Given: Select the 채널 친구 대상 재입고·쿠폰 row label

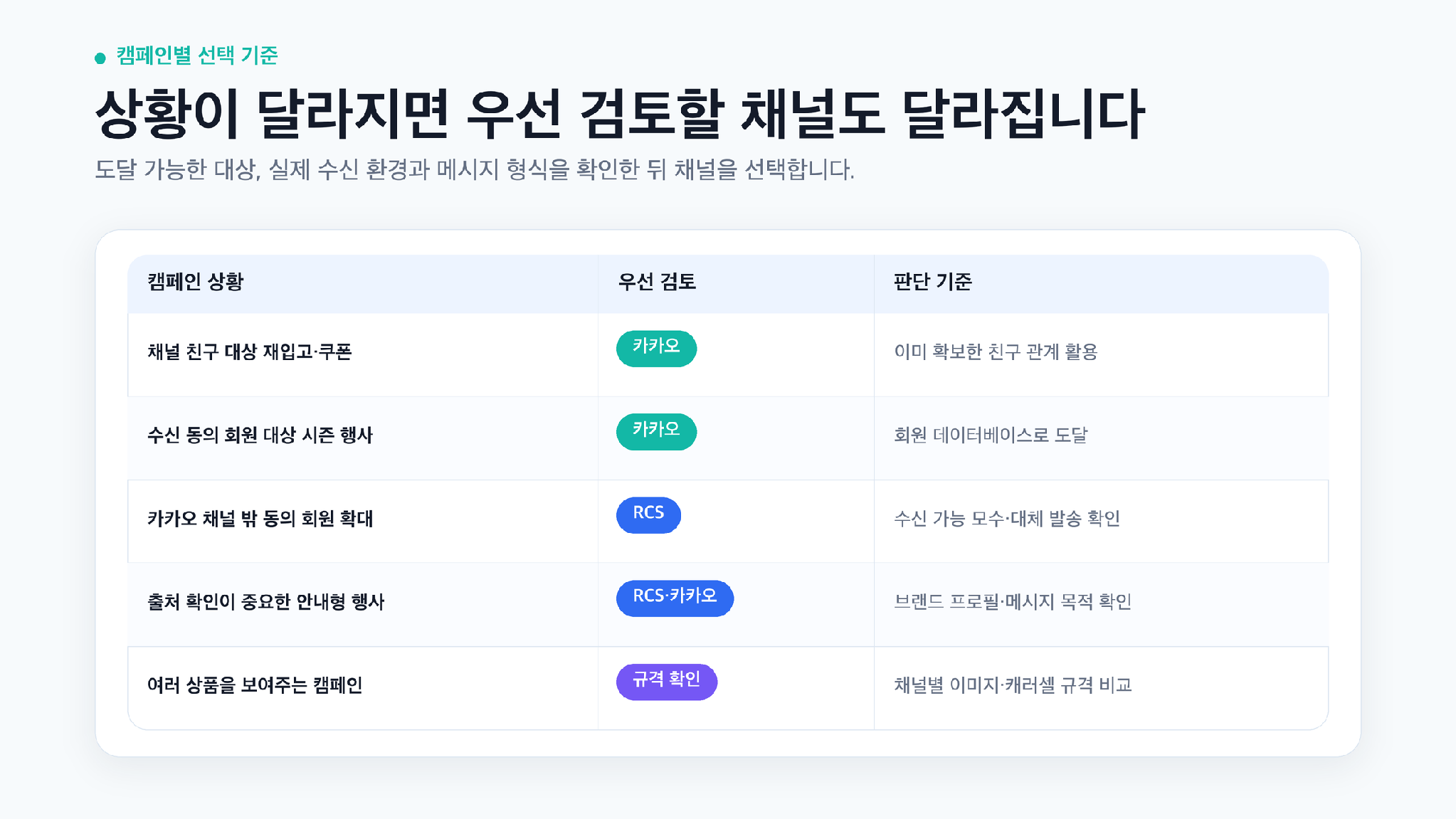Looking at the screenshot, I should click(x=250, y=352).
